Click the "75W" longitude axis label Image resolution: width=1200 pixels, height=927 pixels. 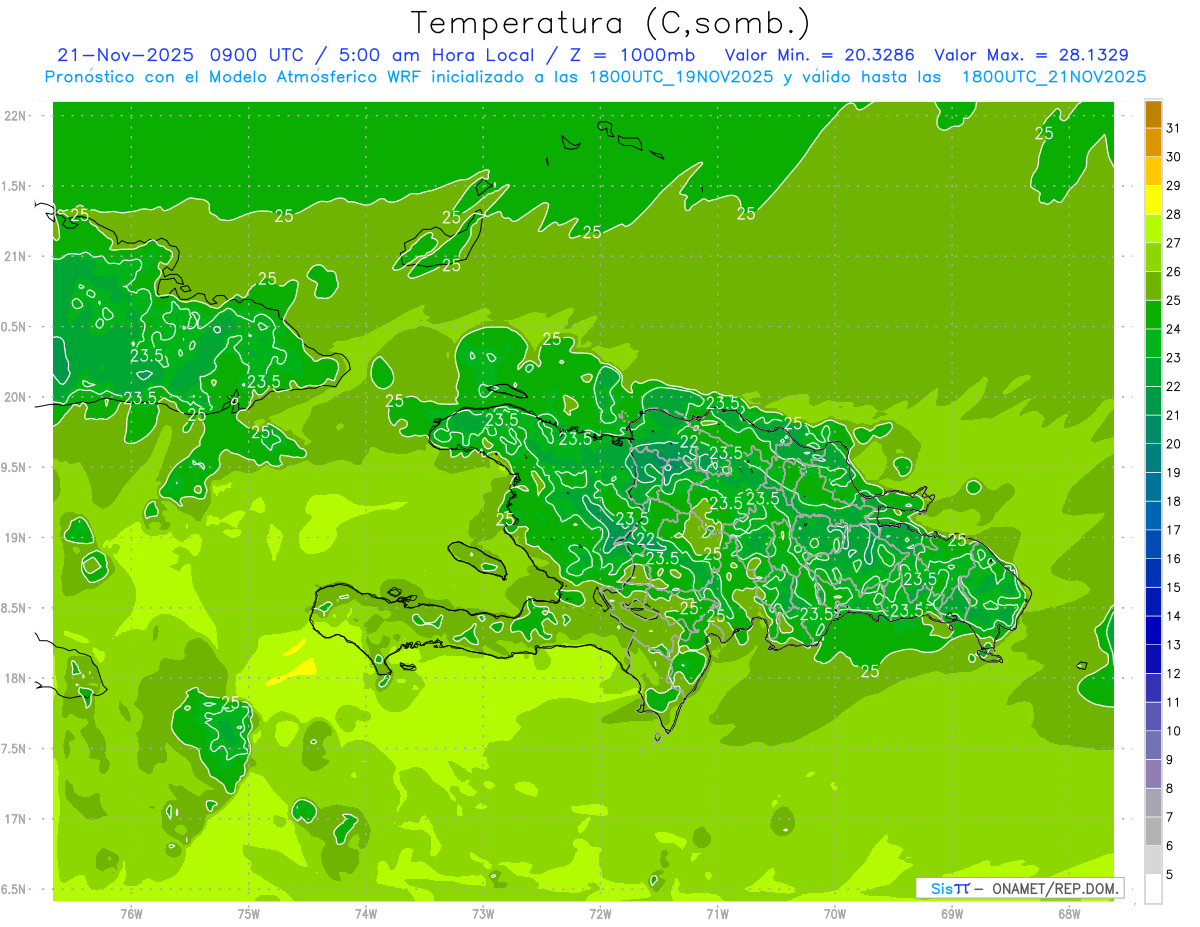point(248,913)
